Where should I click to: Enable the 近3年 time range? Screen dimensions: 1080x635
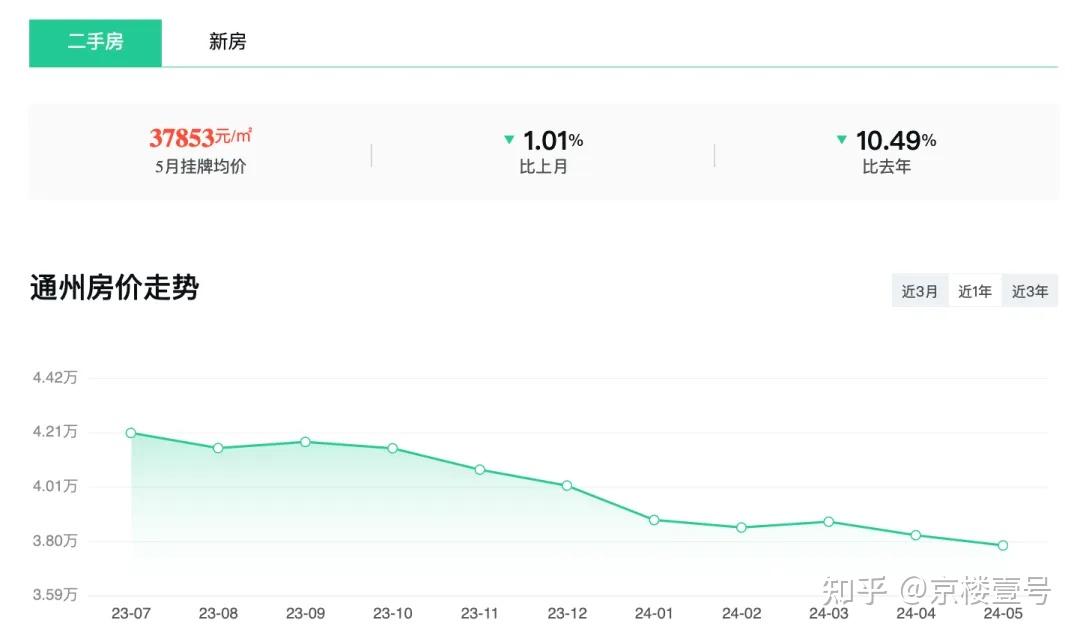coord(1030,290)
